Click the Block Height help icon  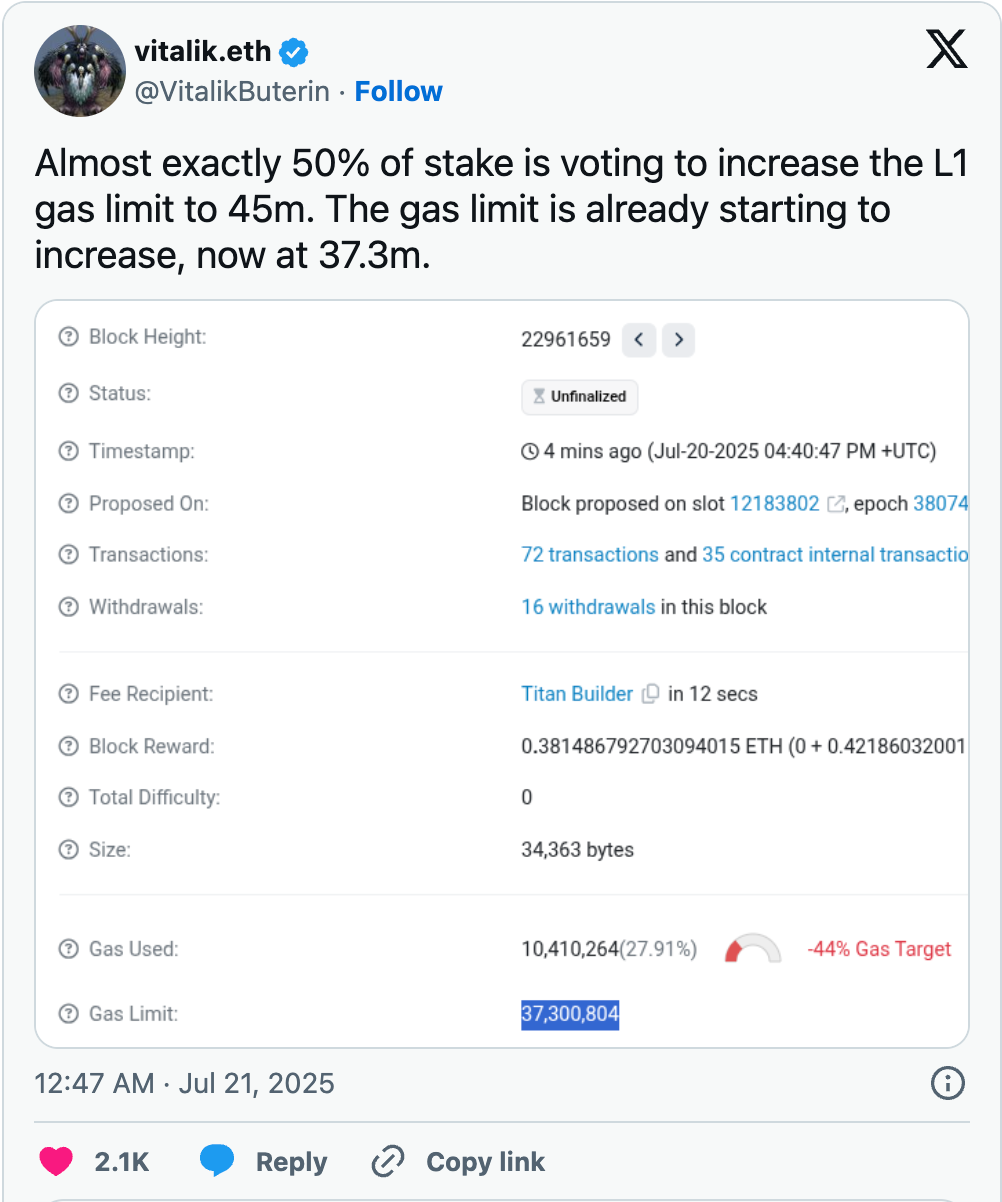pyautogui.click(x=68, y=337)
